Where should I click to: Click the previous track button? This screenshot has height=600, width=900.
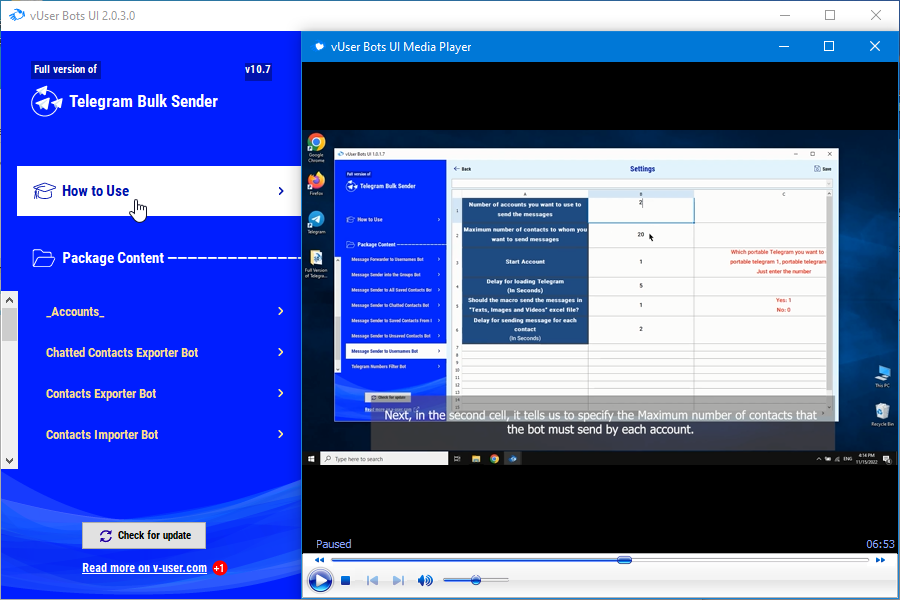(372, 580)
